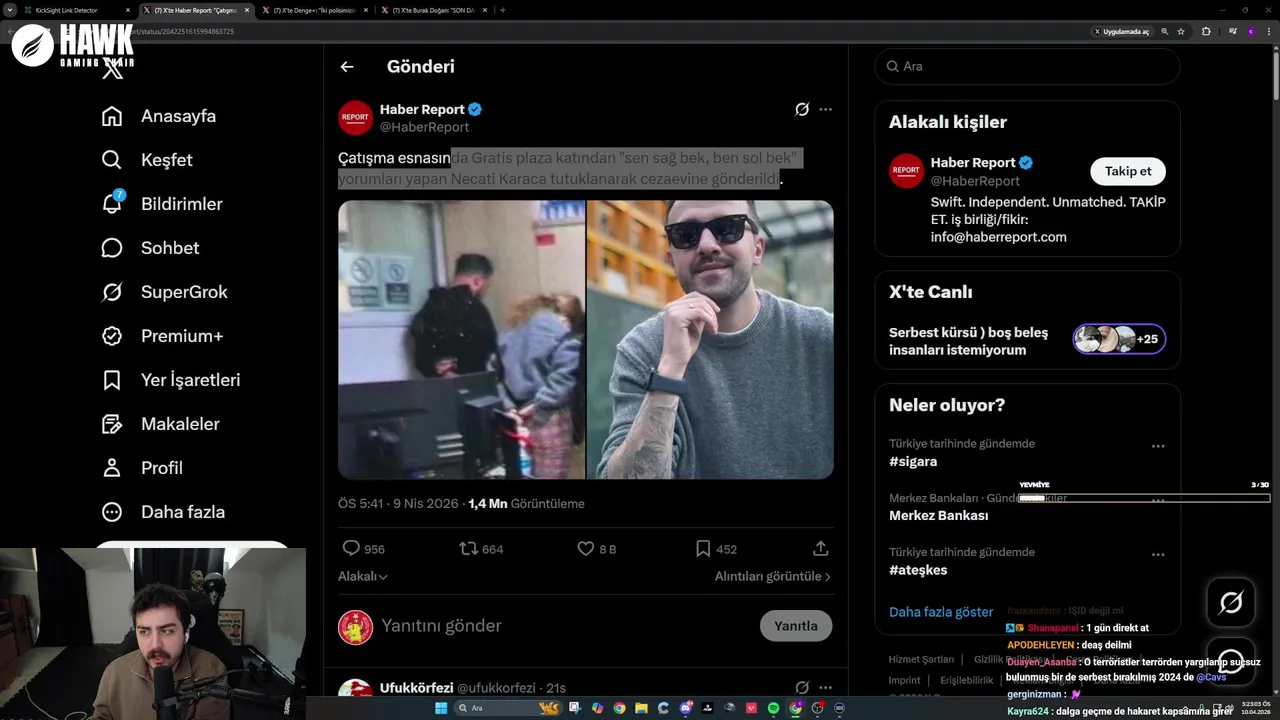Open SuperGrok from sidebar
Viewport: 1280px width, 720px height.
click(165, 292)
